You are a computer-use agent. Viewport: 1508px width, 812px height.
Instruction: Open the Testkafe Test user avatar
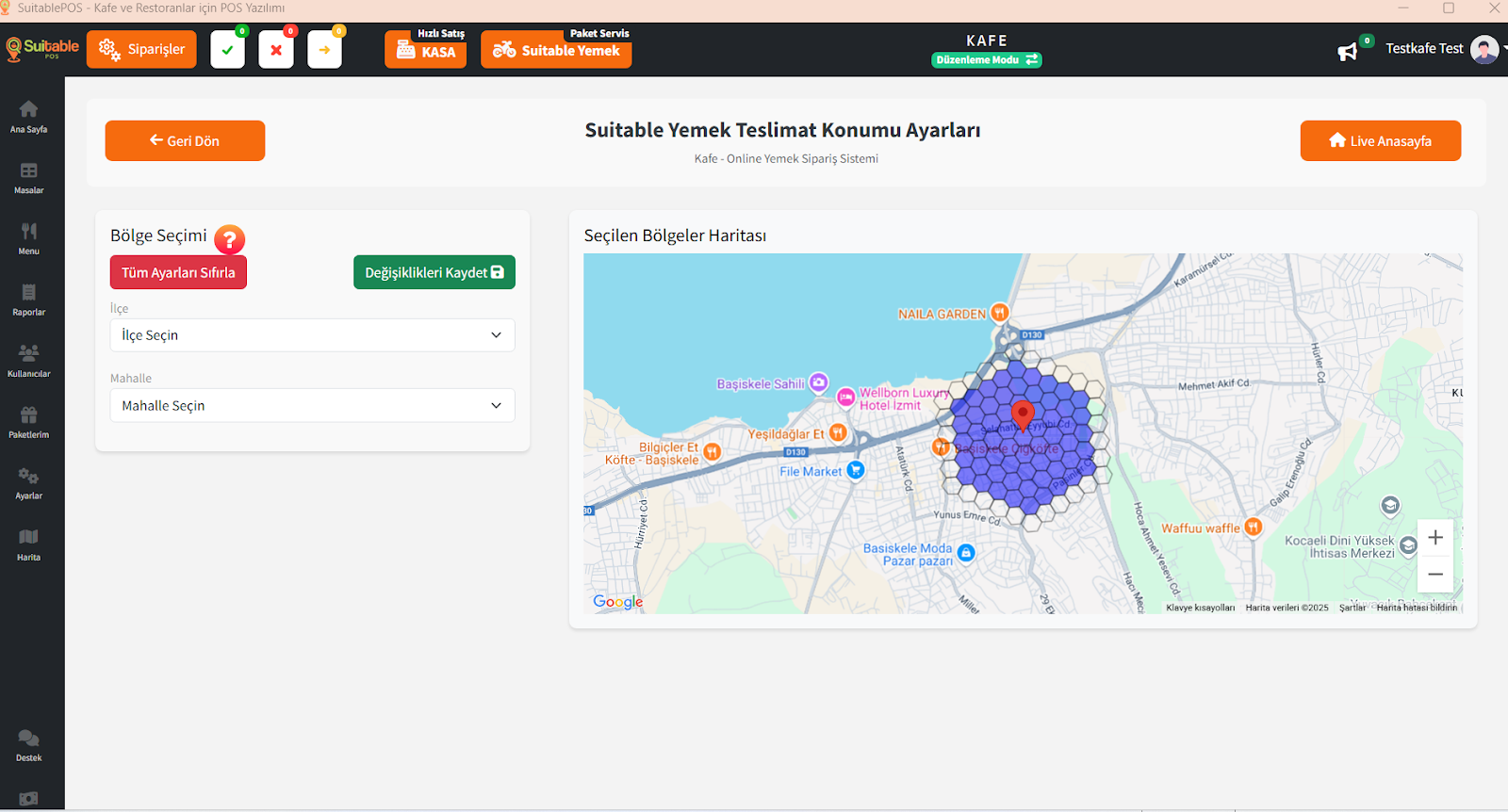coord(1484,49)
